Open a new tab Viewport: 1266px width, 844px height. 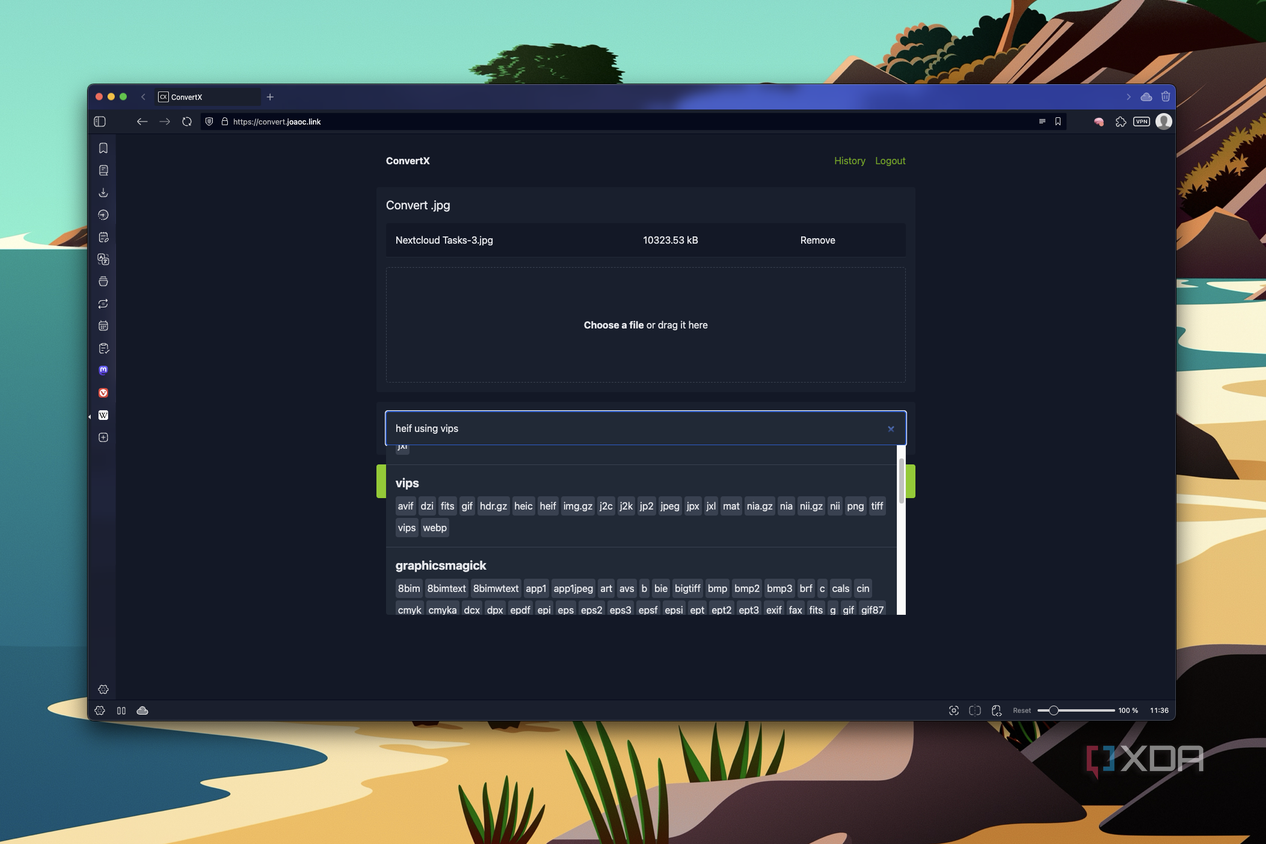coord(270,97)
